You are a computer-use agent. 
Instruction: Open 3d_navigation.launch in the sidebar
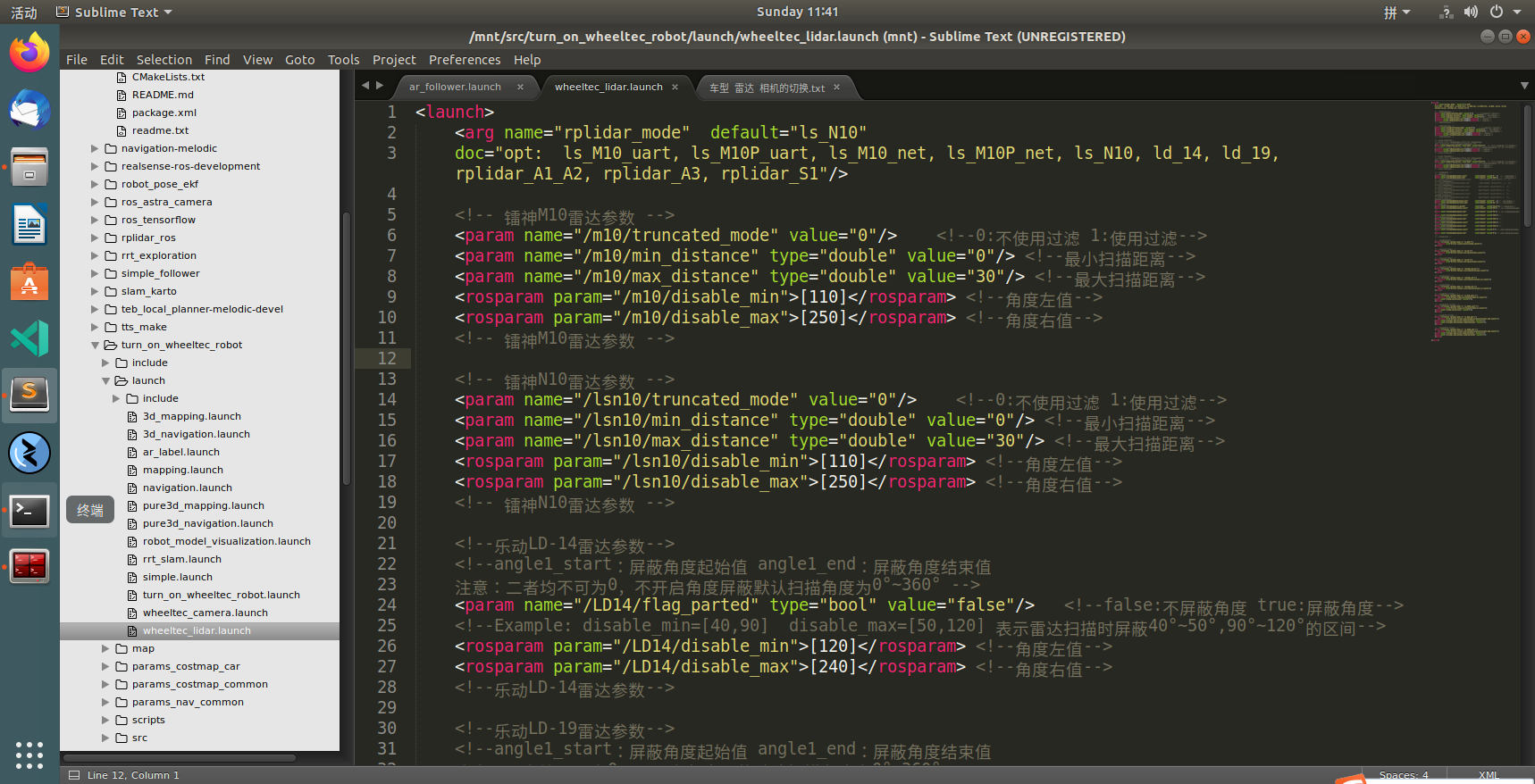pyautogui.click(x=197, y=434)
